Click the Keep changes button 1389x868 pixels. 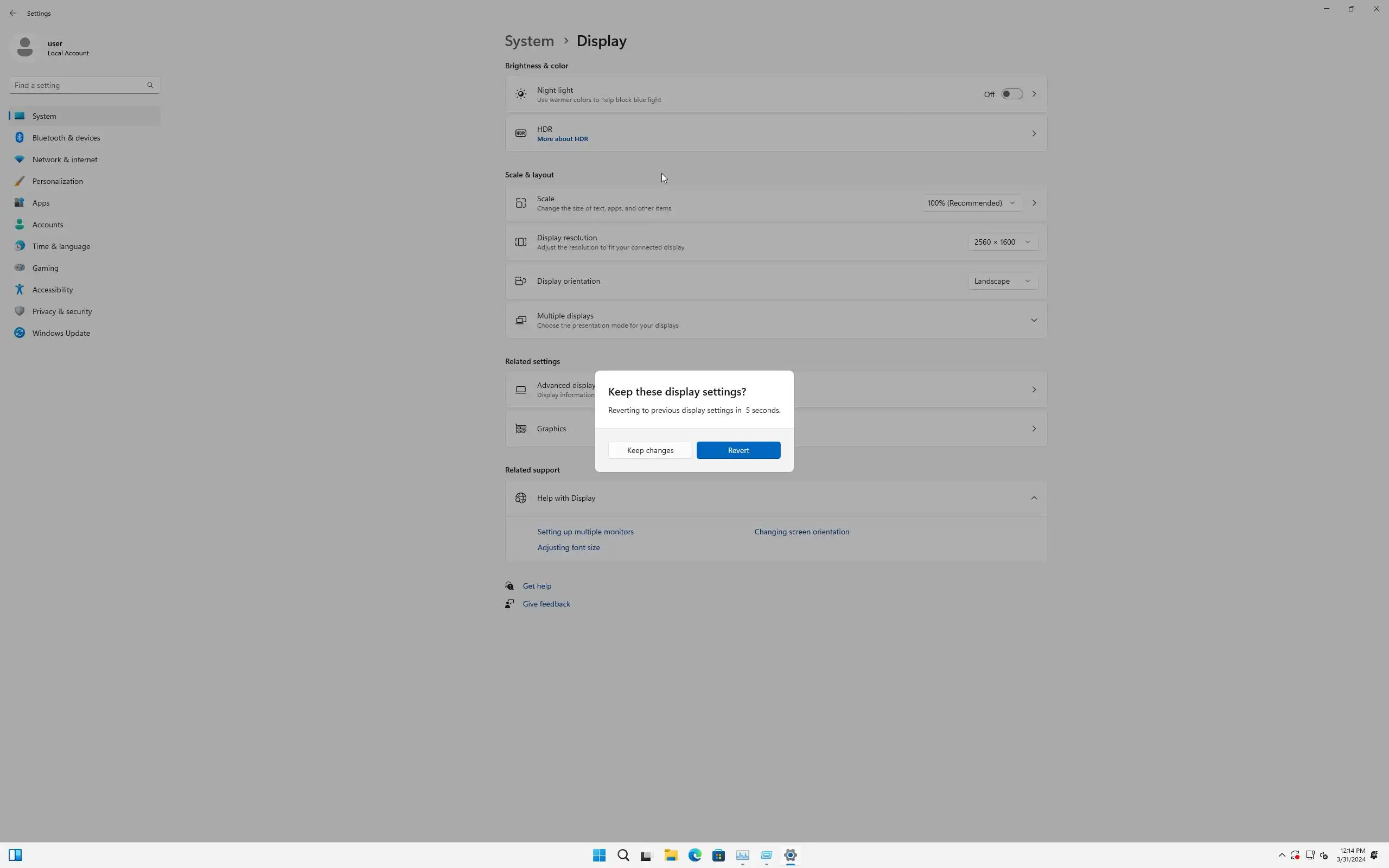(x=649, y=451)
